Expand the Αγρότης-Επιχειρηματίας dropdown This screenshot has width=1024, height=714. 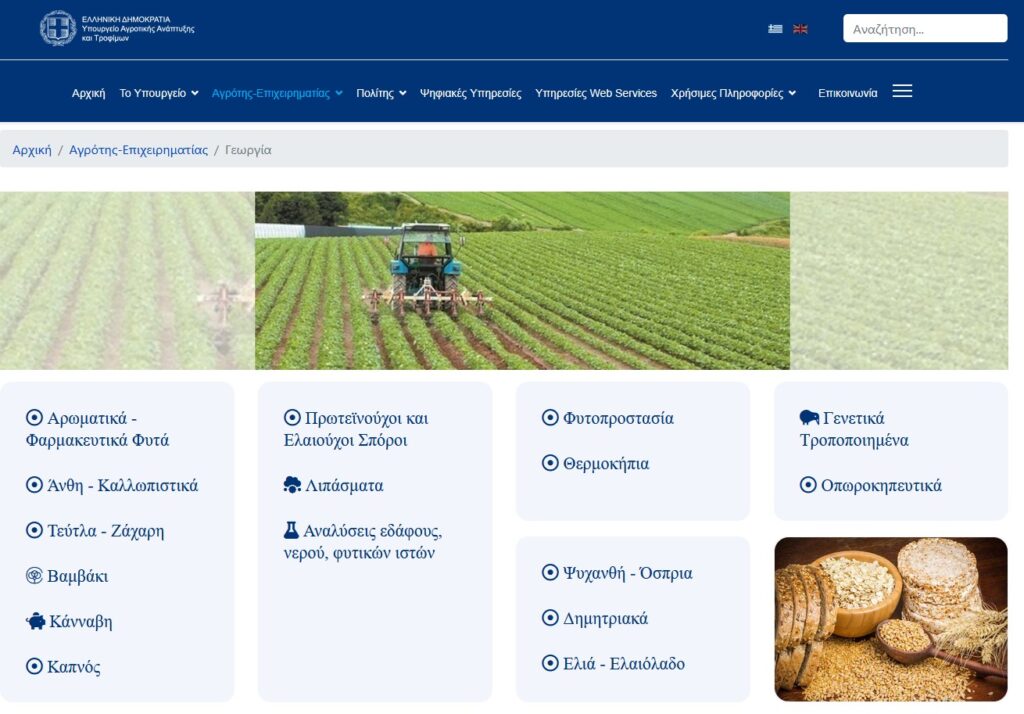[x=276, y=93]
